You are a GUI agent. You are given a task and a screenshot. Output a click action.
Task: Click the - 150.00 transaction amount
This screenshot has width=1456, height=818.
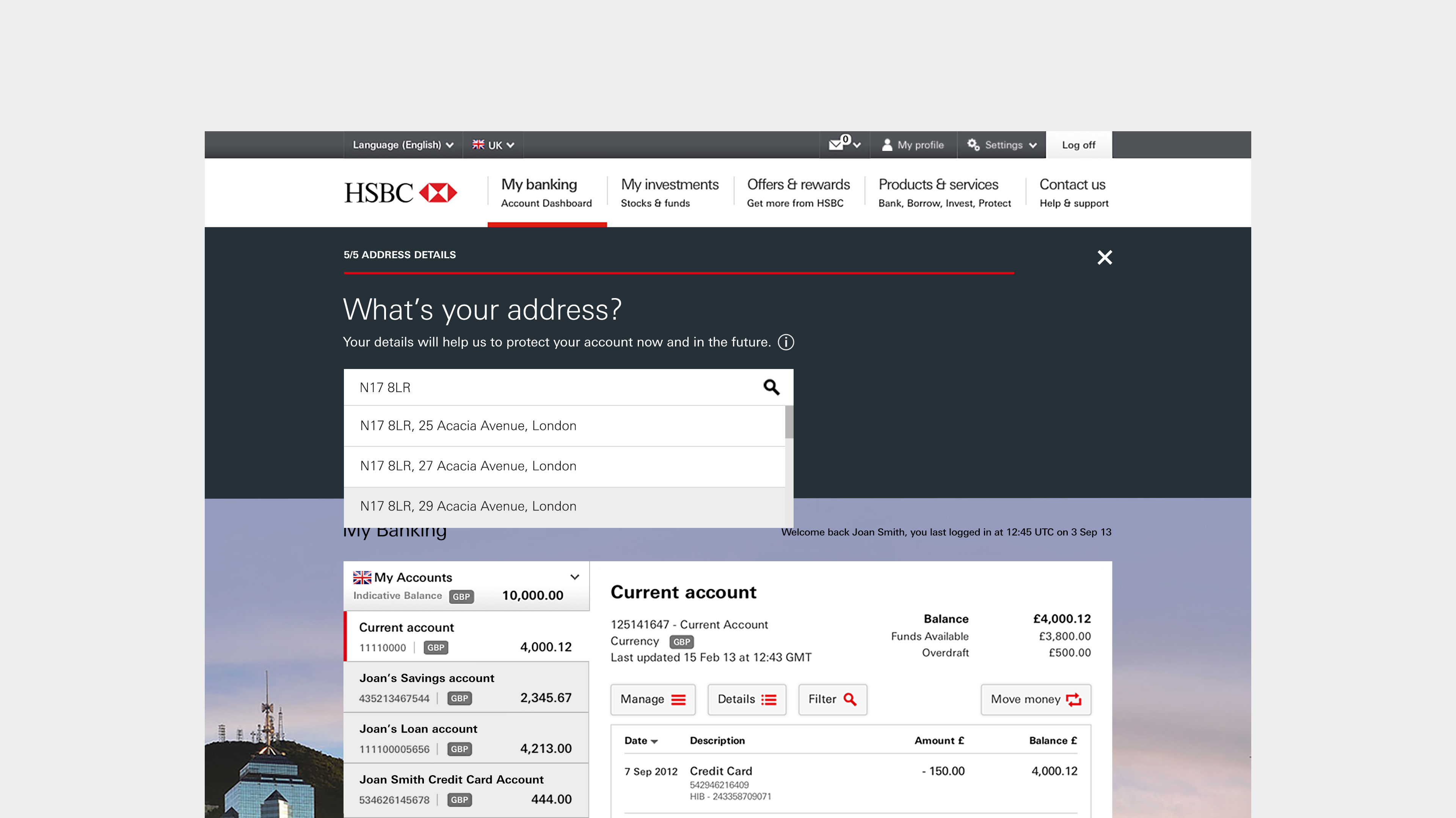tap(943, 771)
